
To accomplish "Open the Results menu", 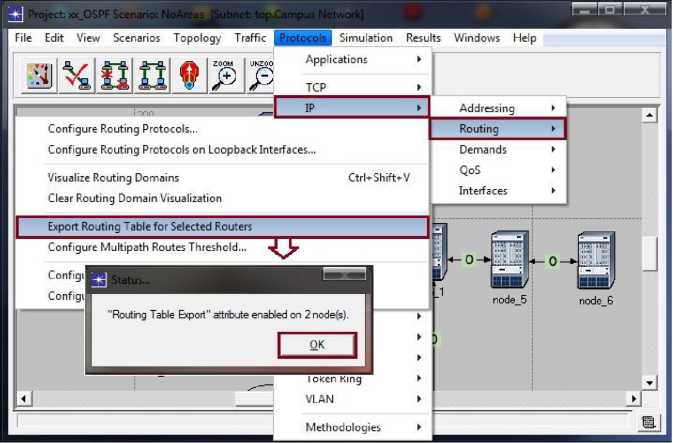I will (423, 38).
